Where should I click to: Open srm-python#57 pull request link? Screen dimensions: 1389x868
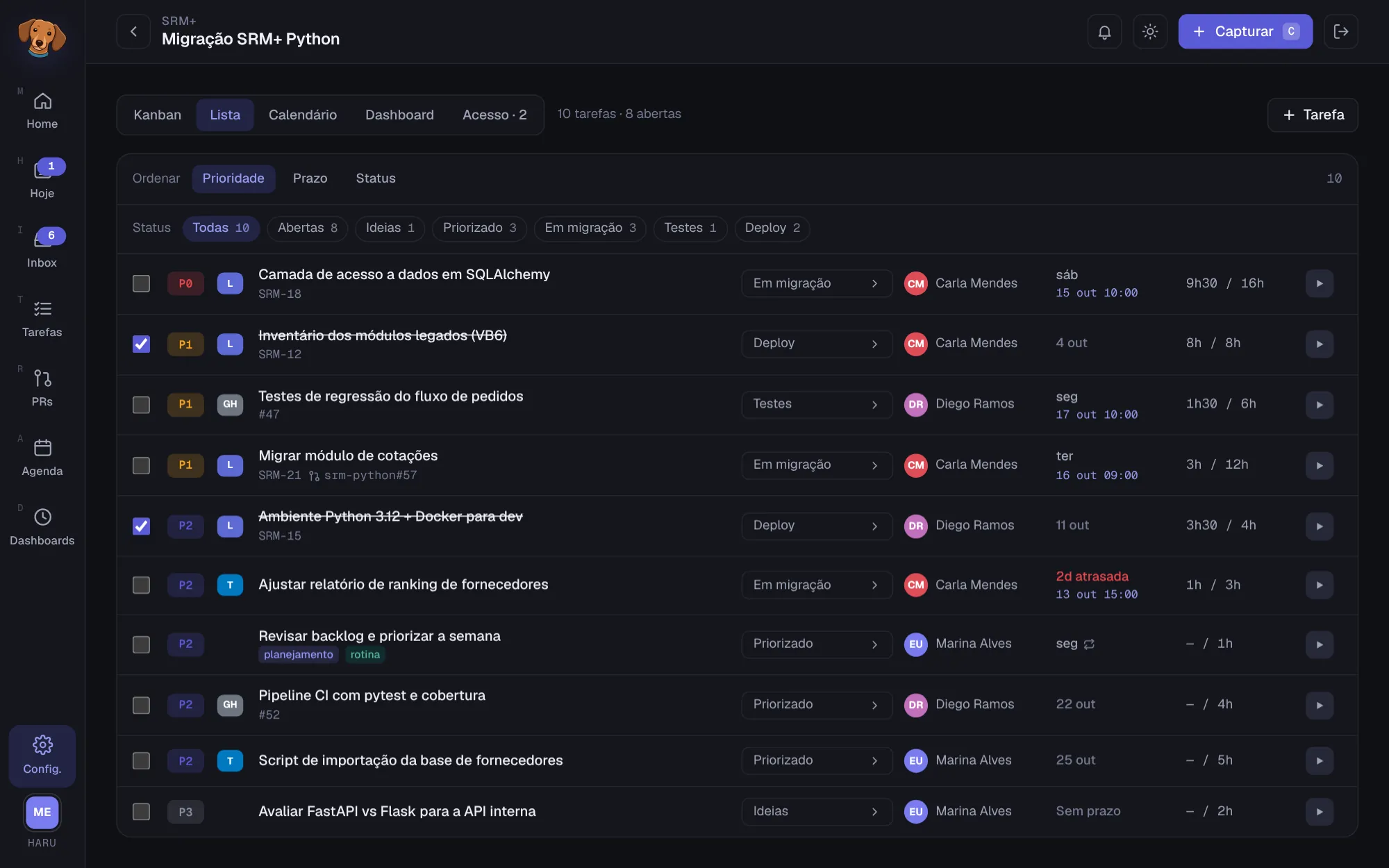(363, 476)
